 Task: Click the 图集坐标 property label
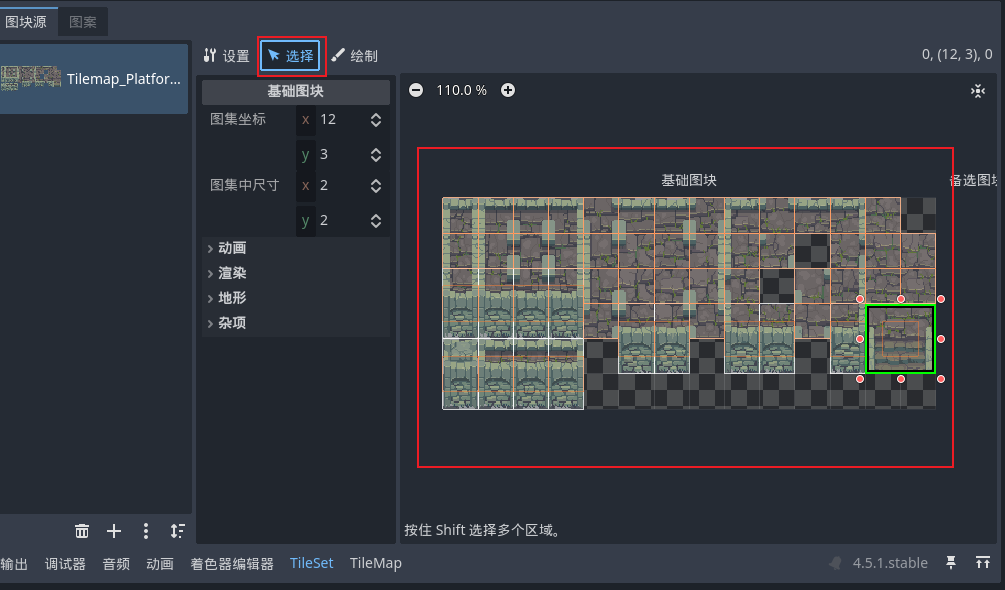point(238,119)
